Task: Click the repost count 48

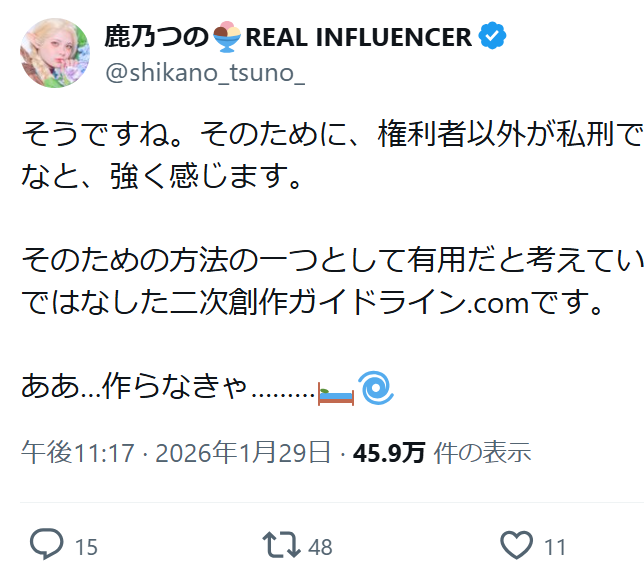Action: click(320, 547)
